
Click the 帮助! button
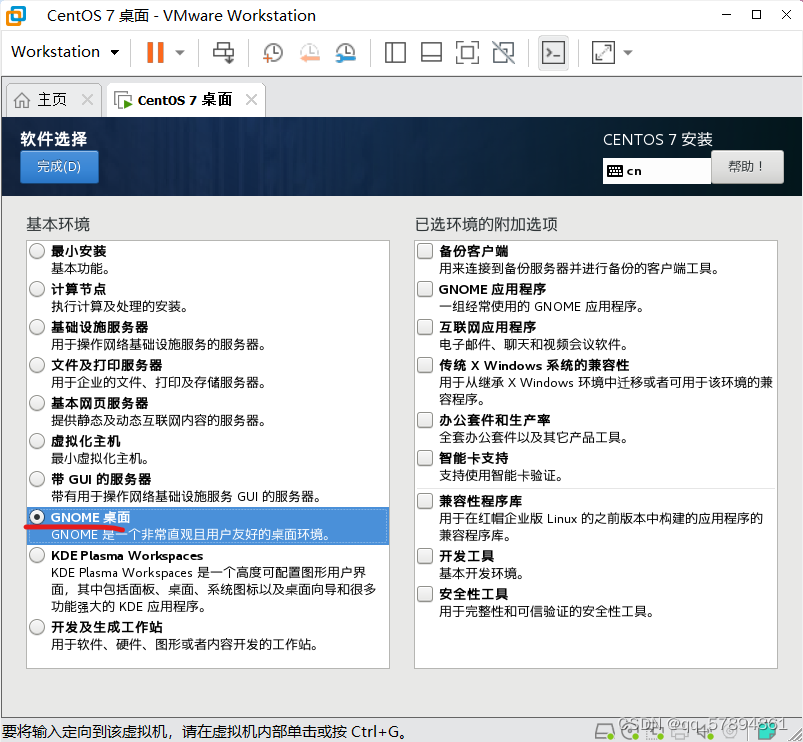(747, 167)
